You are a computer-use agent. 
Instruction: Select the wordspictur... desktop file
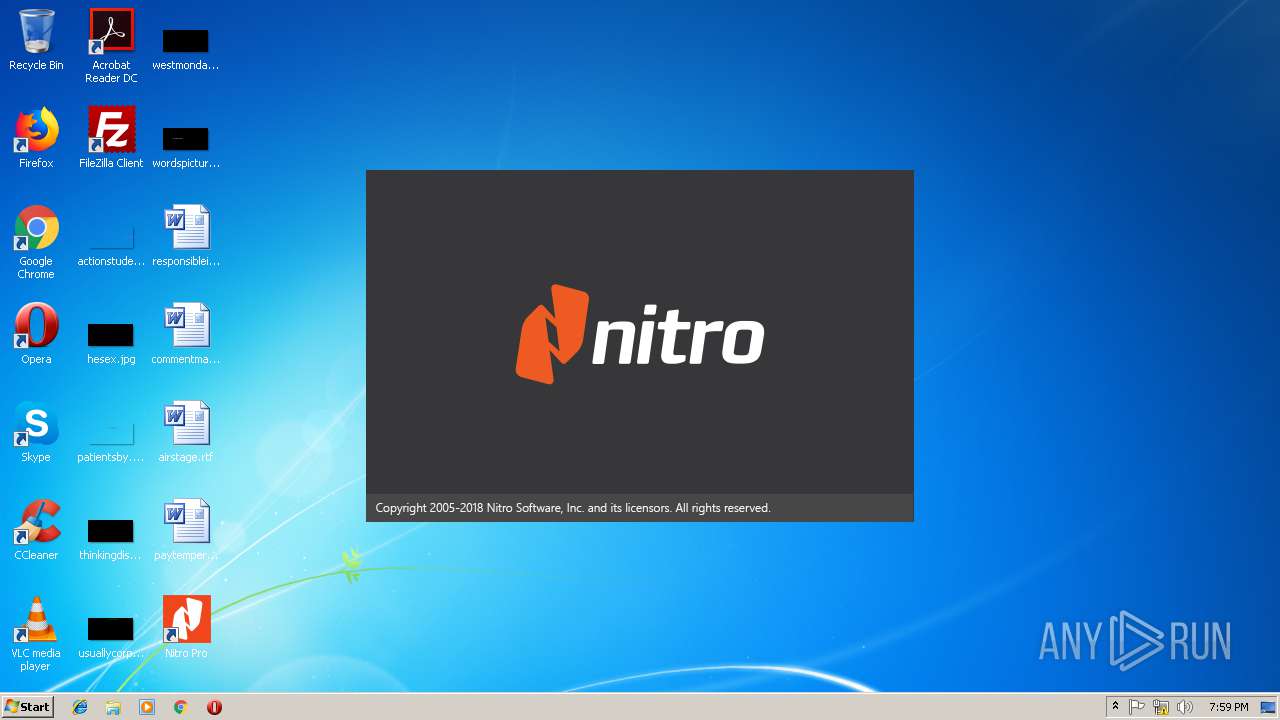point(186,147)
